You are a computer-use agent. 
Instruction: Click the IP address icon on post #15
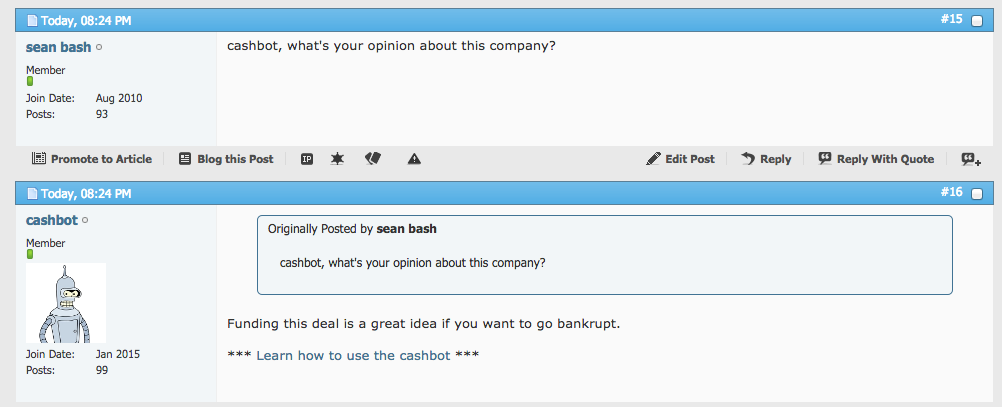pyautogui.click(x=307, y=159)
